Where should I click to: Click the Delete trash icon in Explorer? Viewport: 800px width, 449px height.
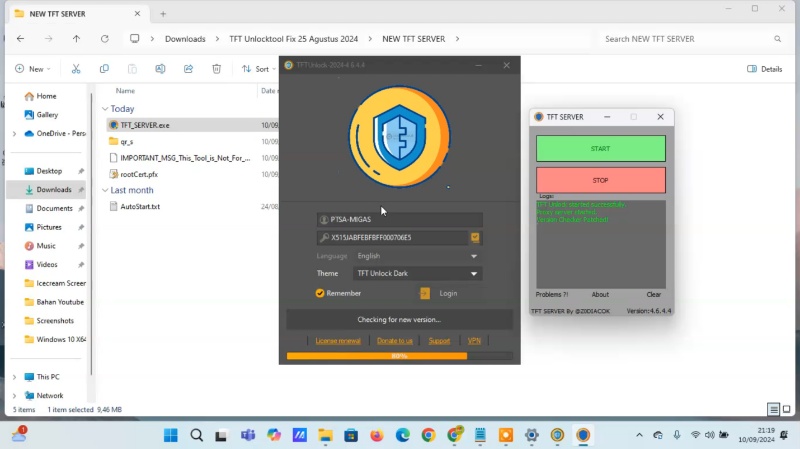click(x=216, y=69)
